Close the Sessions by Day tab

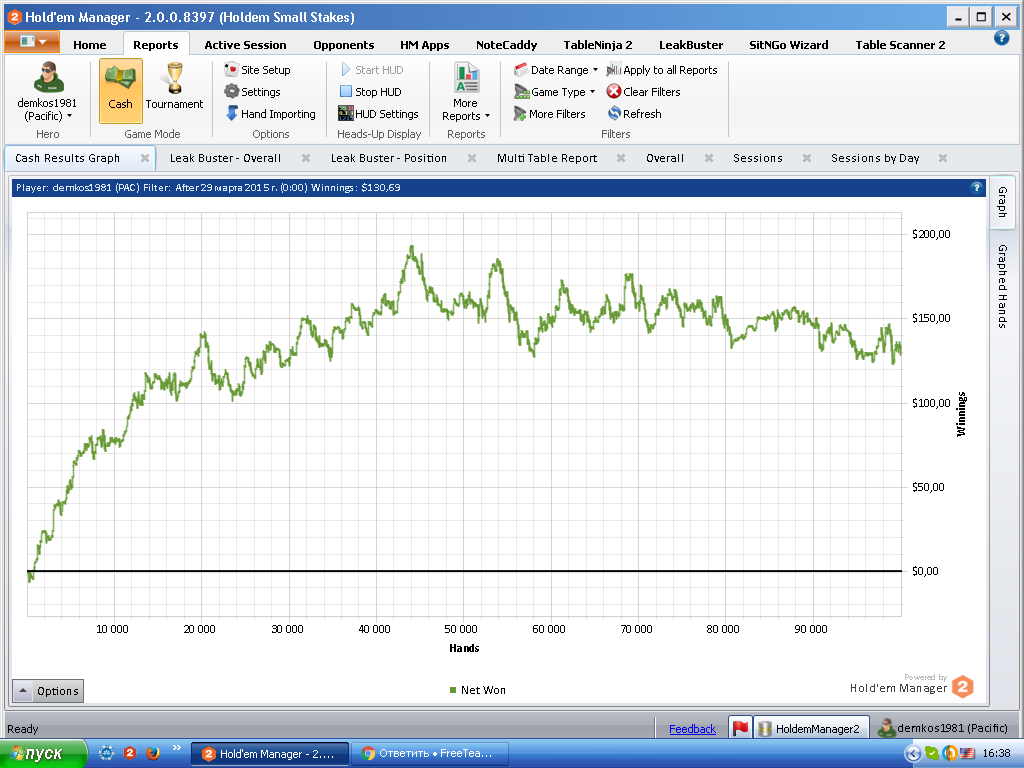click(942, 158)
